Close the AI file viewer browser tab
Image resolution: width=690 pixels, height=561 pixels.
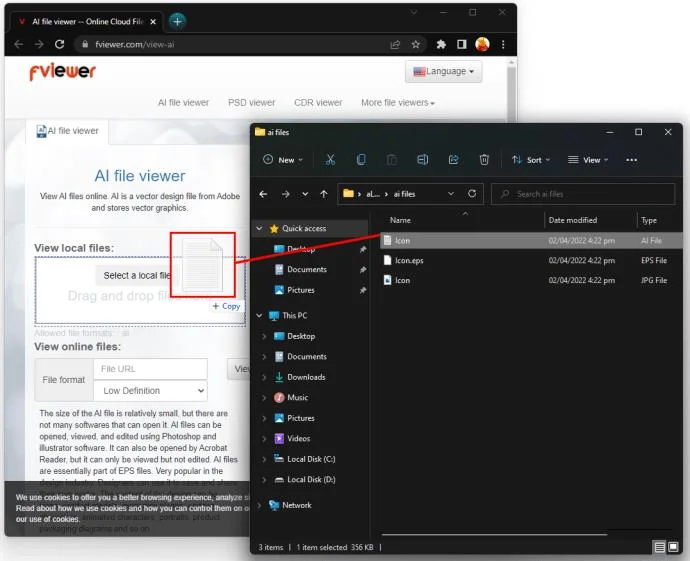pyautogui.click(x=153, y=22)
